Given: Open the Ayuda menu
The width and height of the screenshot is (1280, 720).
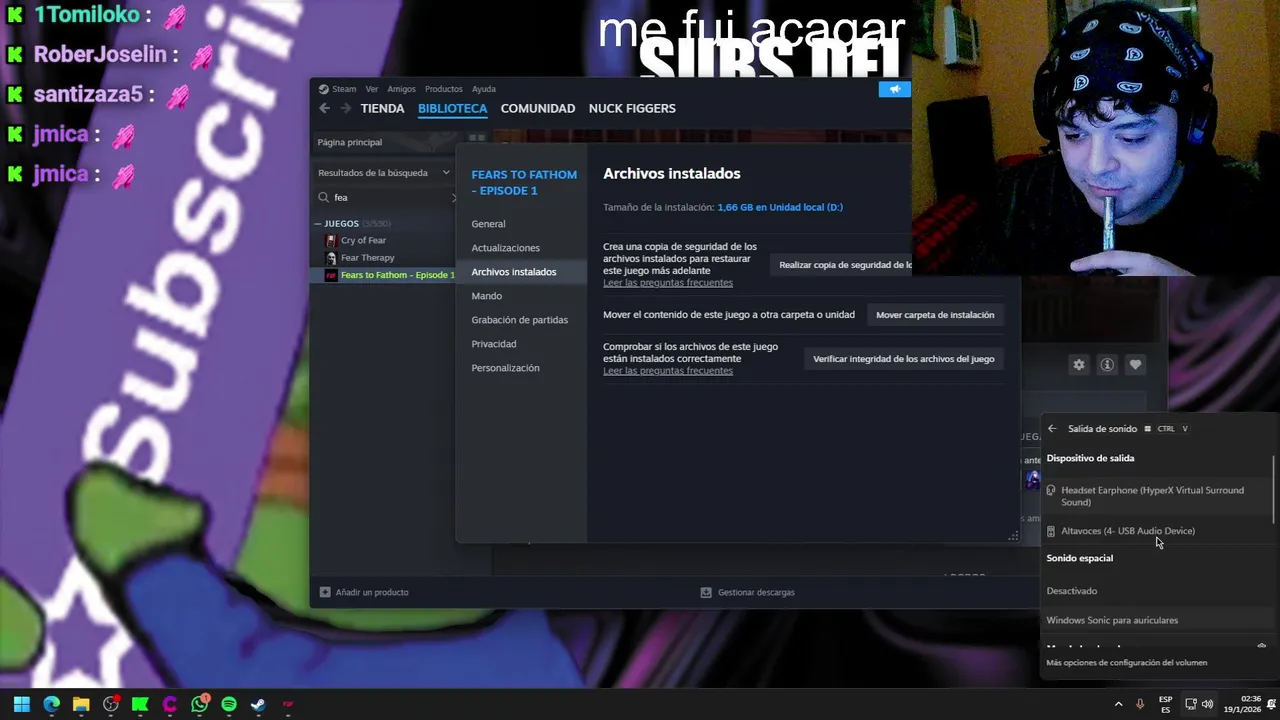Looking at the screenshot, I should tap(483, 89).
